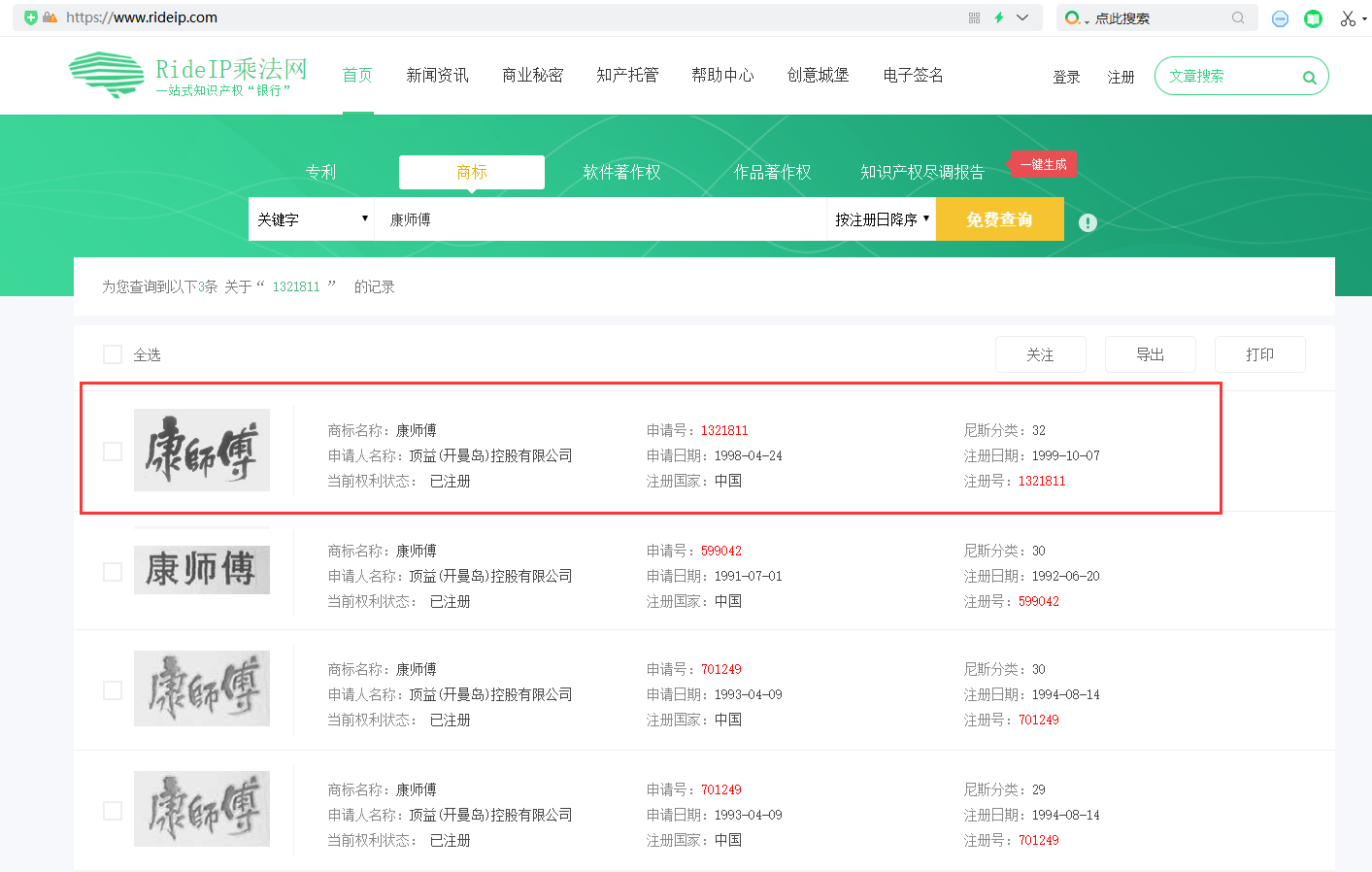Check the box for class 30 record 701249
This screenshot has width=1372, height=872.
tap(113, 690)
